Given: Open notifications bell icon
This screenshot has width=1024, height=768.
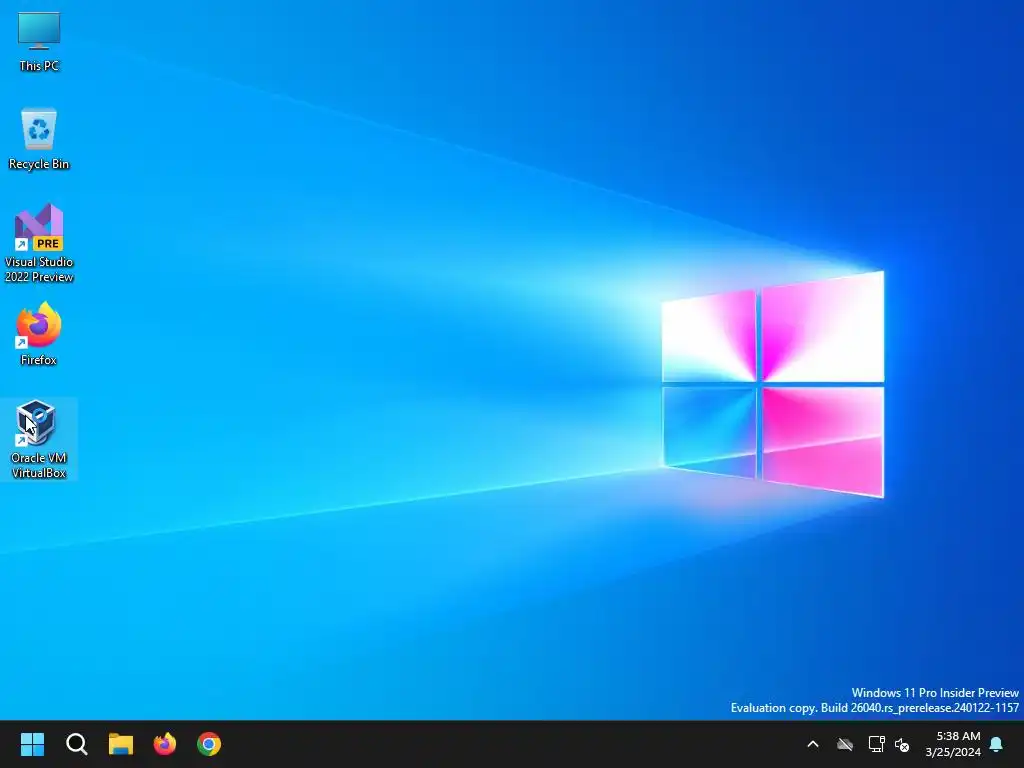Looking at the screenshot, I should (x=997, y=744).
